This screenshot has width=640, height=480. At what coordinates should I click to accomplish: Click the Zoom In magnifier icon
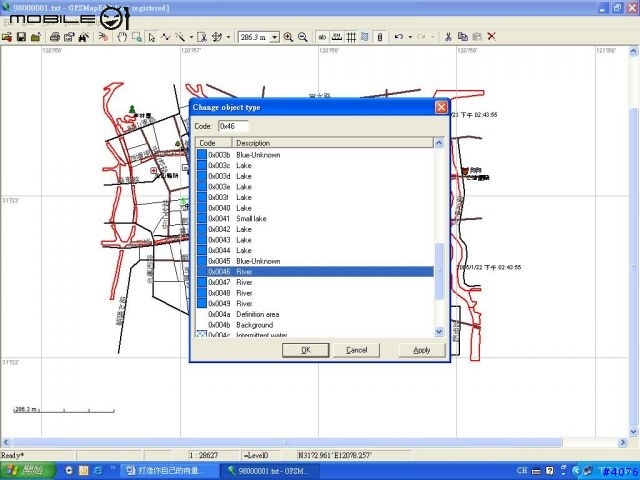tap(288, 37)
